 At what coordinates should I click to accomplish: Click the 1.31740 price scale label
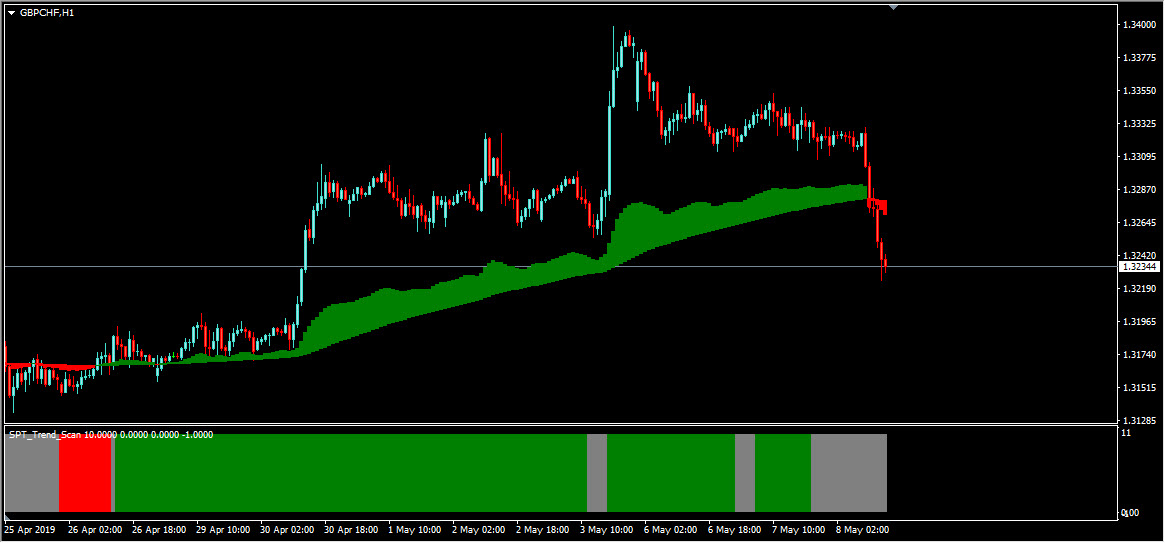(x=1140, y=354)
